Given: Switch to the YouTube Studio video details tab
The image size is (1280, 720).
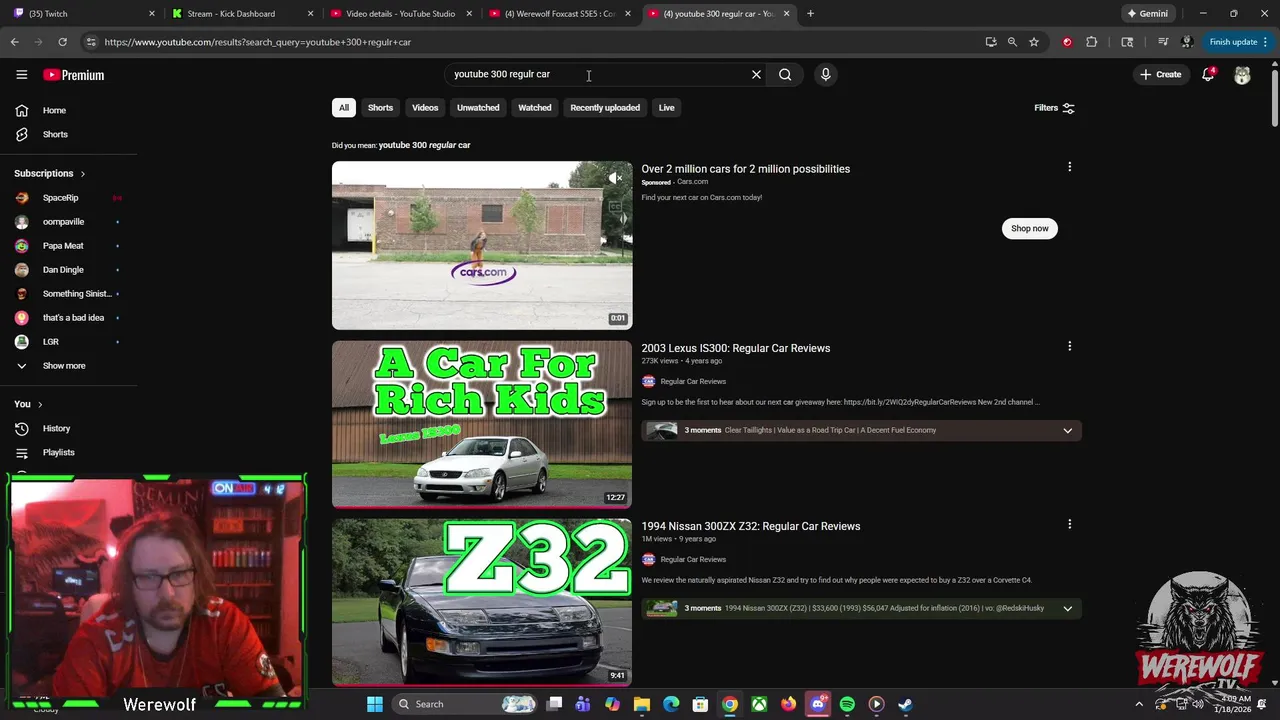Looking at the screenshot, I should pos(398,14).
